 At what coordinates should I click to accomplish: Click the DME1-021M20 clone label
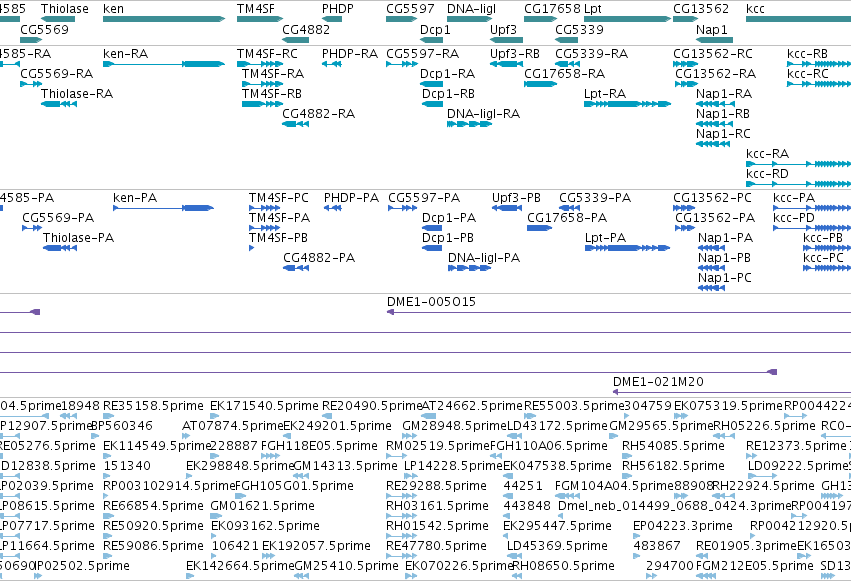(x=658, y=382)
